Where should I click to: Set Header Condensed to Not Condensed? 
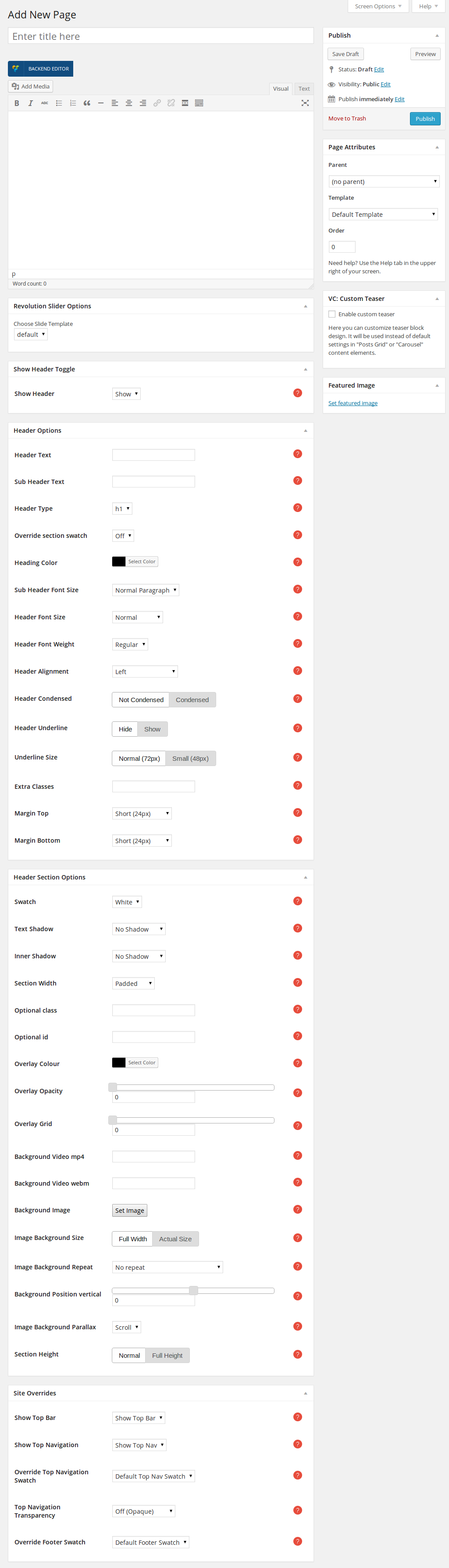[x=141, y=699]
